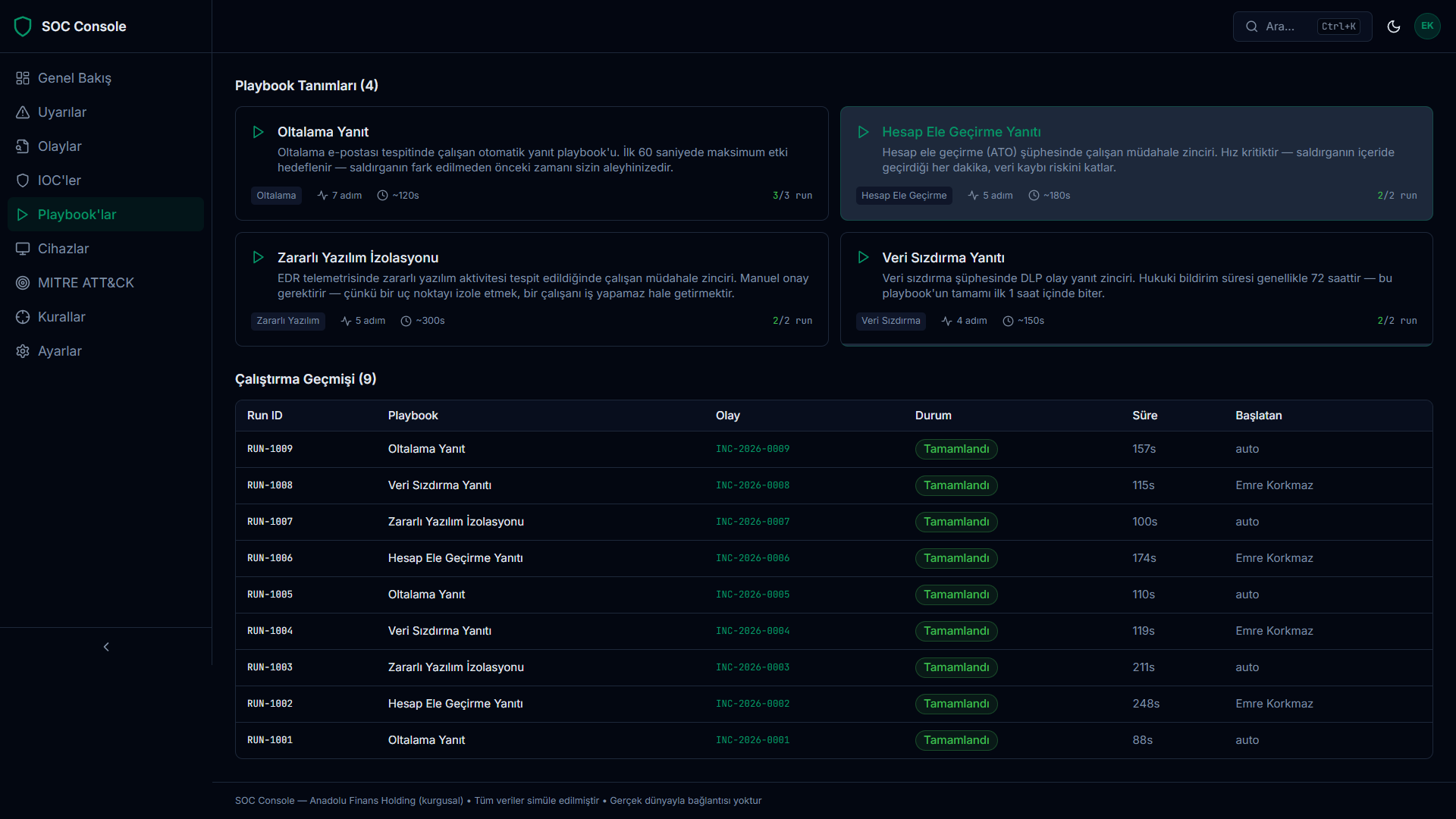Click the Oltalama tag on first card
1456x819 pixels.
click(276, 196)
